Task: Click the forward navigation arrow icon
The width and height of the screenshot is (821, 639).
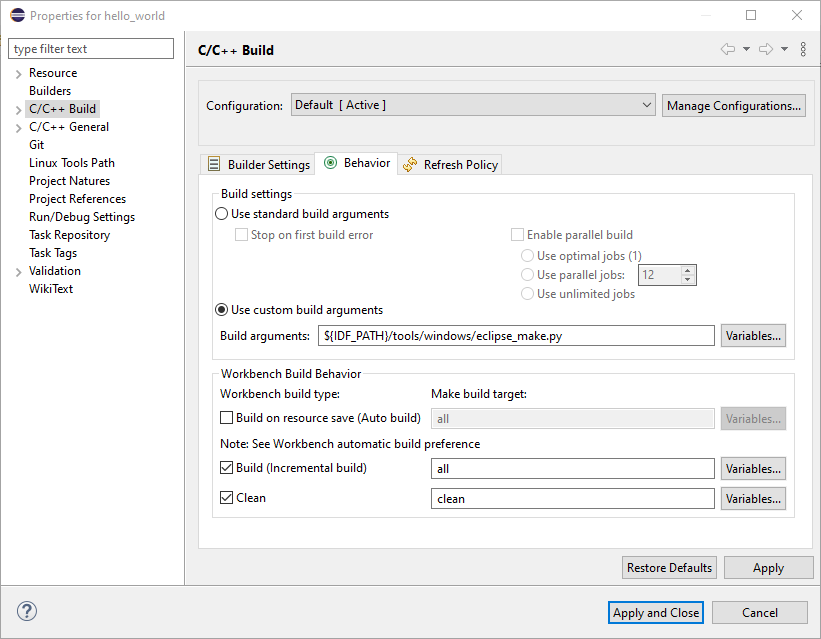Action: coord(766,50)
